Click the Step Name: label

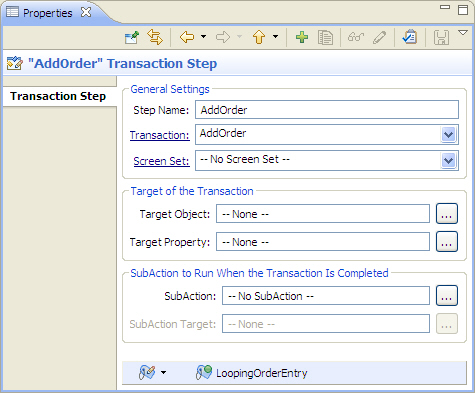[x=161, y=110]
